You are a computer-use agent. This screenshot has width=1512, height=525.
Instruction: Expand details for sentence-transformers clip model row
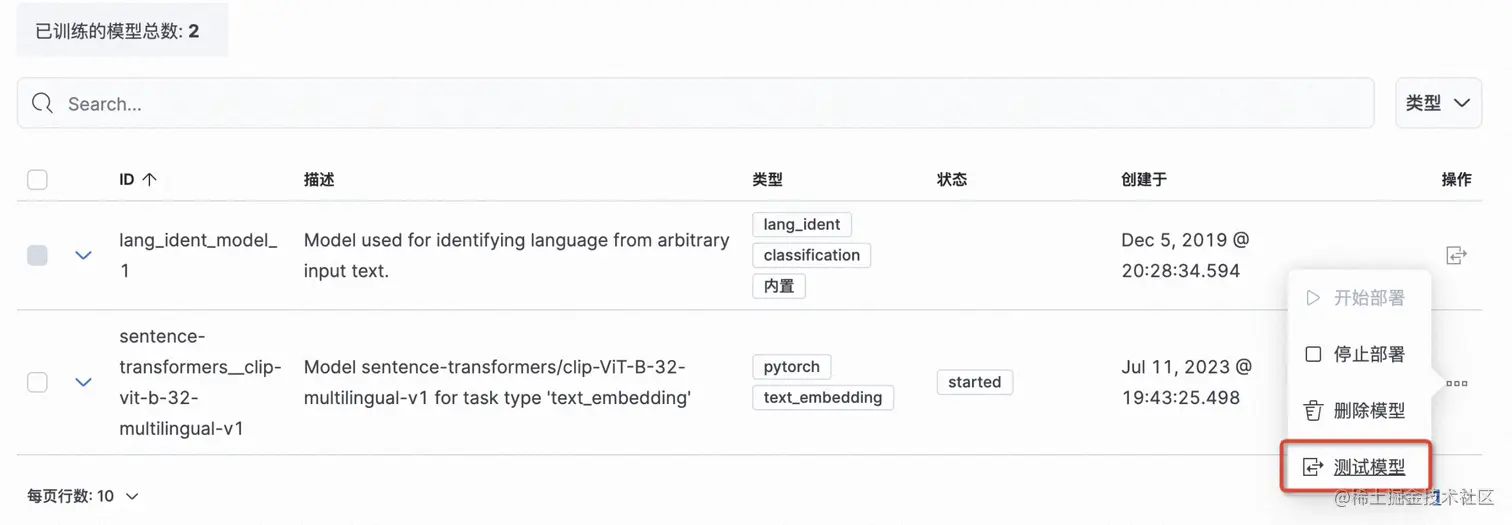(84, 382)
